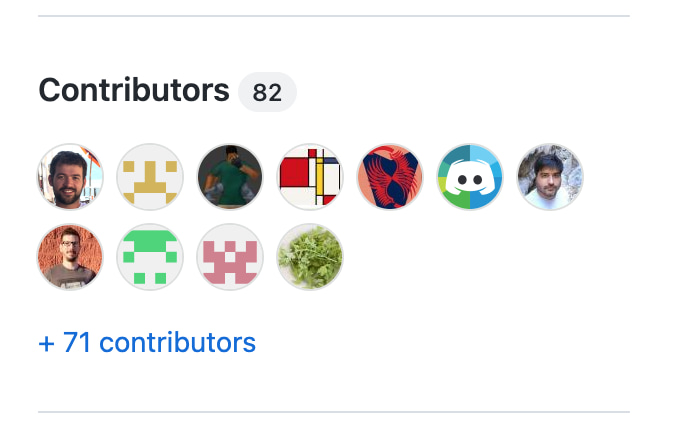Open the first contributor's bearded smiling photo
Screen dimensions: 684x426
70,177
